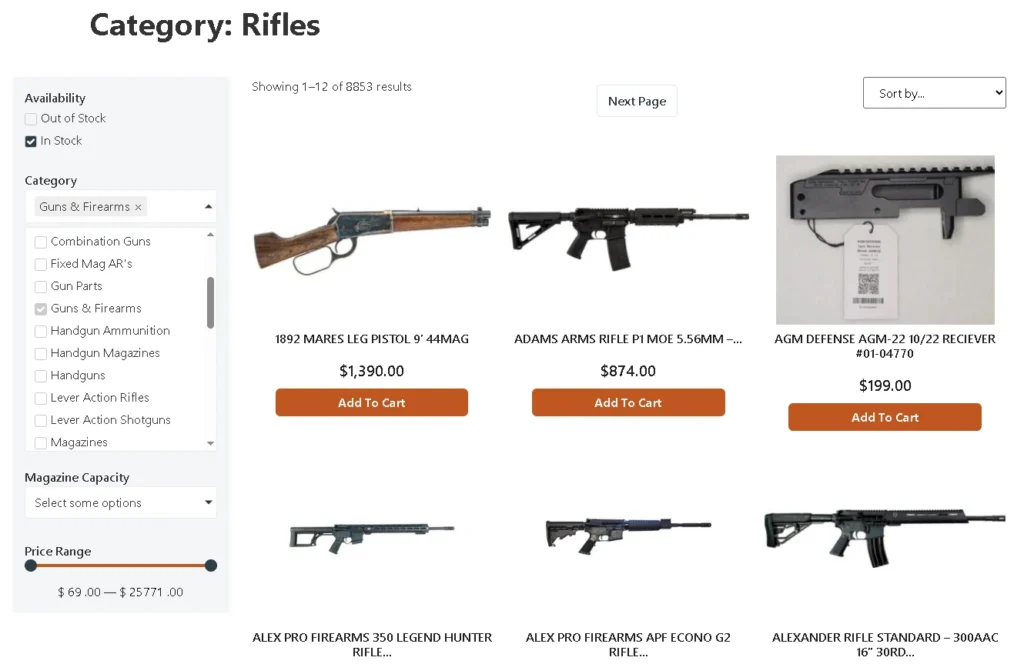The height and width of the screenshot is (664, 1024).
Task: View the Adams Arms Rifle P1 photo
Action: pos(628,239)
